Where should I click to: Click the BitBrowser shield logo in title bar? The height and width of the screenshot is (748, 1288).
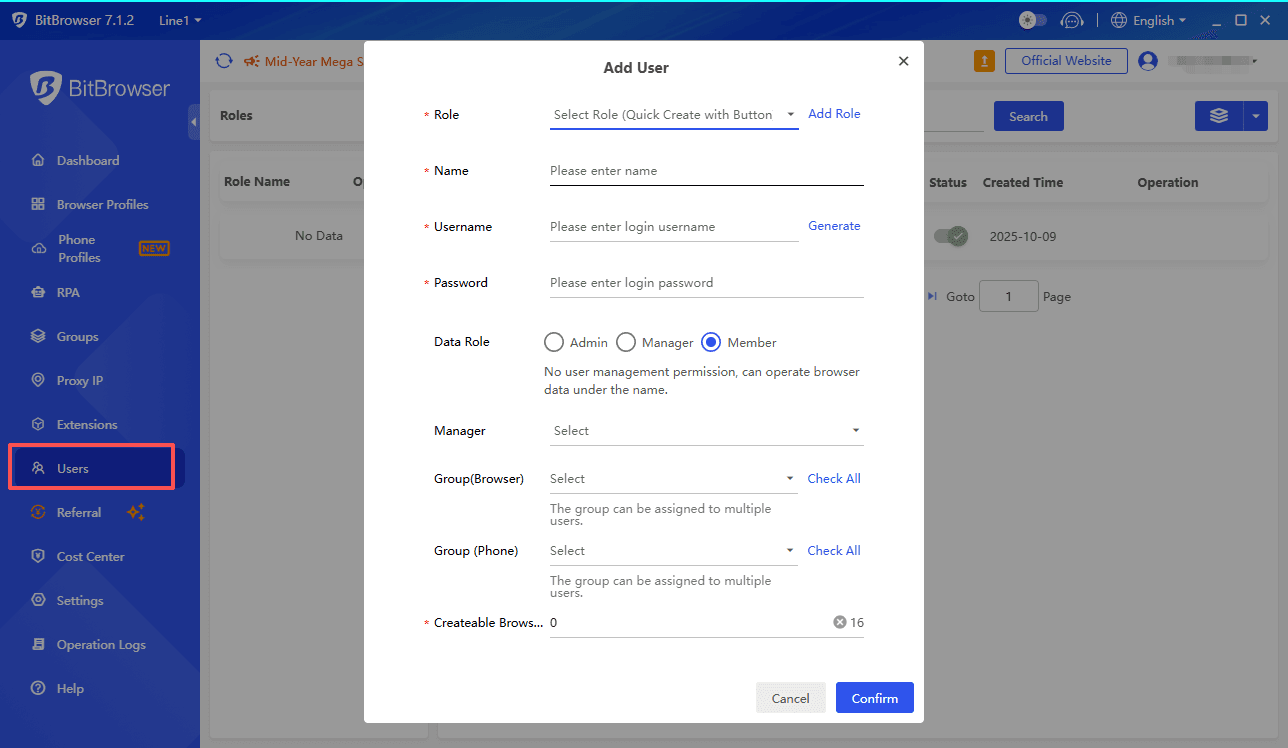pyautogui.click(x=19, y=20)
